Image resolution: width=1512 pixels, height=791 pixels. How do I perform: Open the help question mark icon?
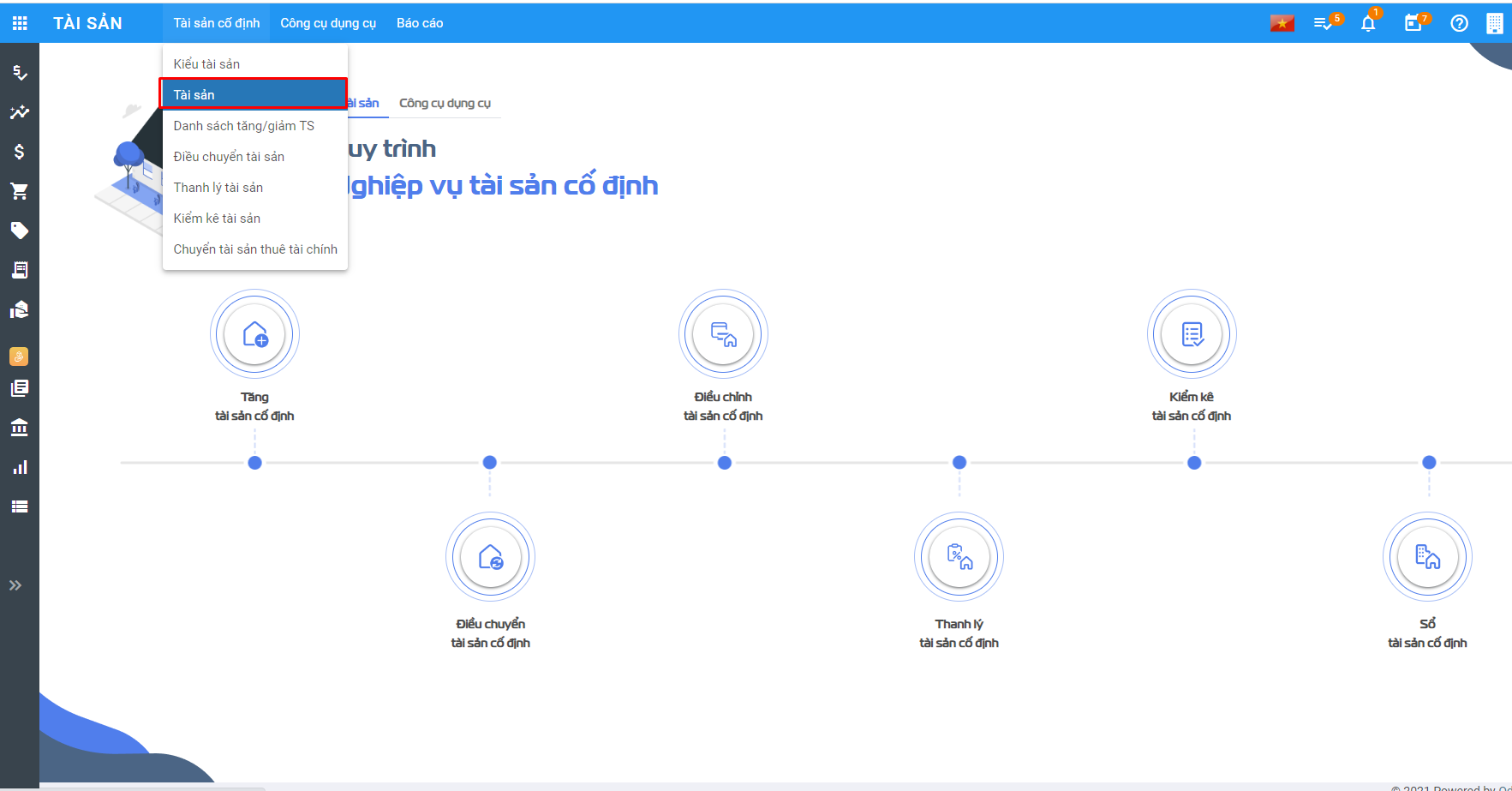1459,23
